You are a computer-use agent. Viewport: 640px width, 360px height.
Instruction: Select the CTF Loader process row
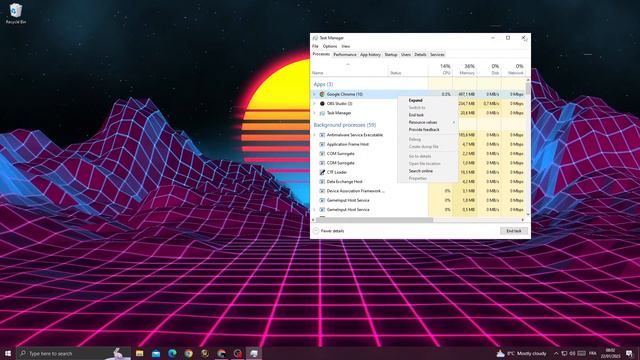click(x=418, y=172)
